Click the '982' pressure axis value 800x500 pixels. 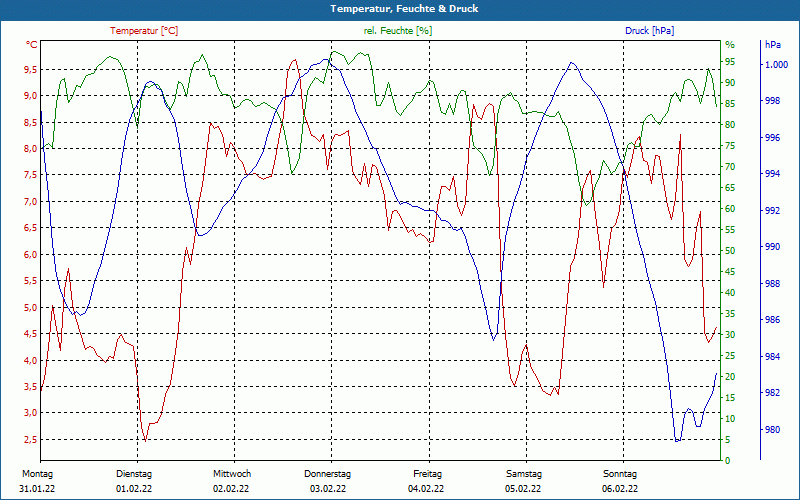pos(772,393)
